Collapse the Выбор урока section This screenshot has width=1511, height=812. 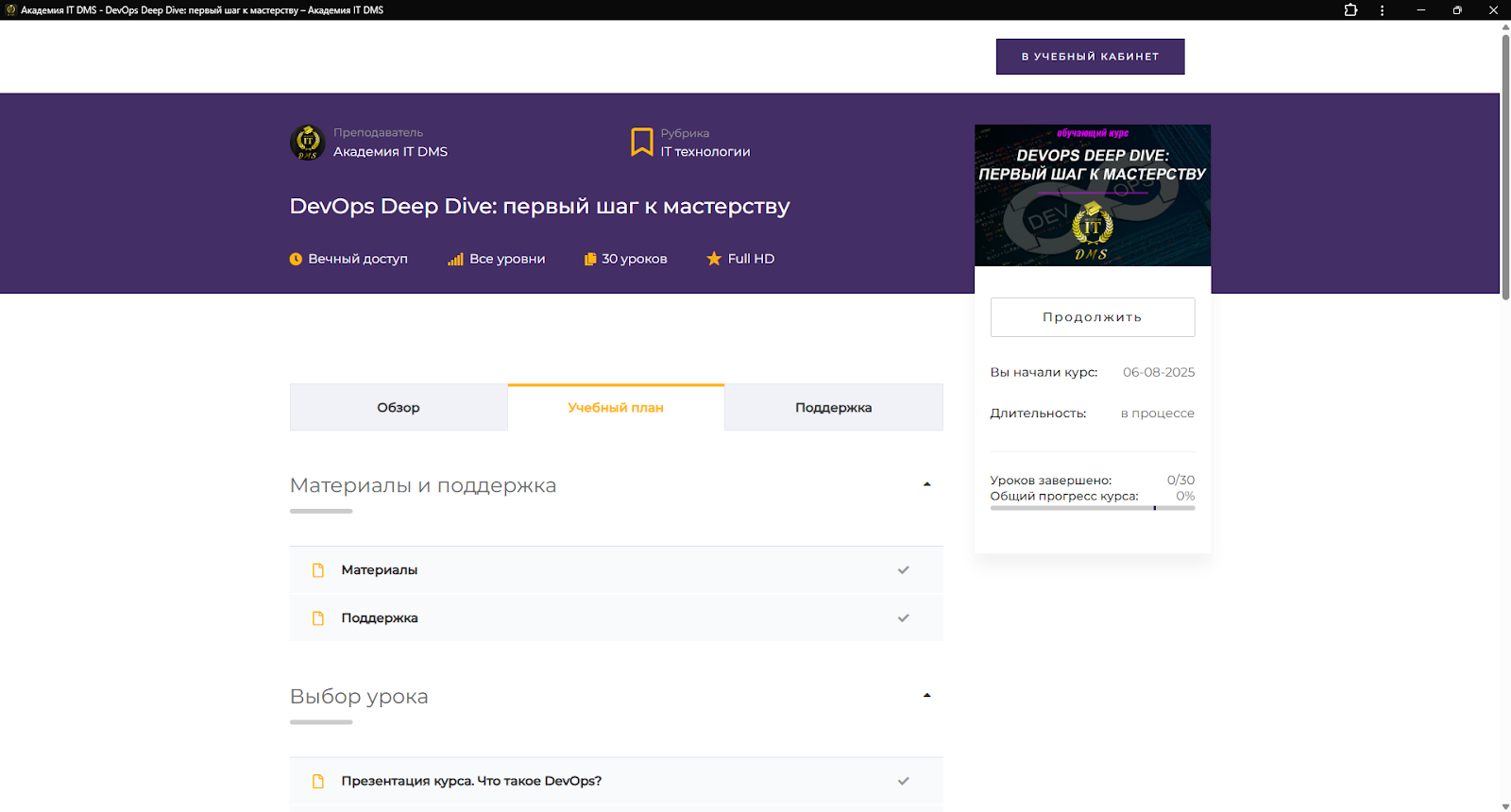coord(927,695)
